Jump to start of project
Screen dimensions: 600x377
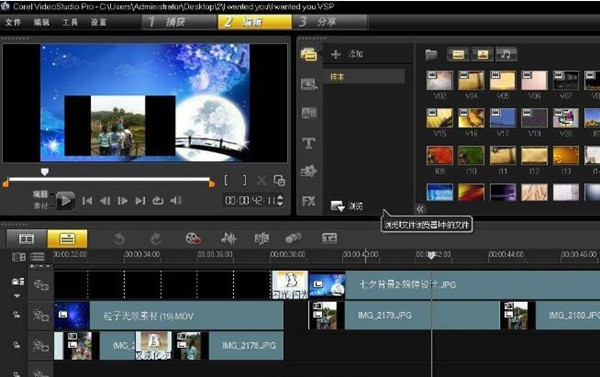(87, 201)
